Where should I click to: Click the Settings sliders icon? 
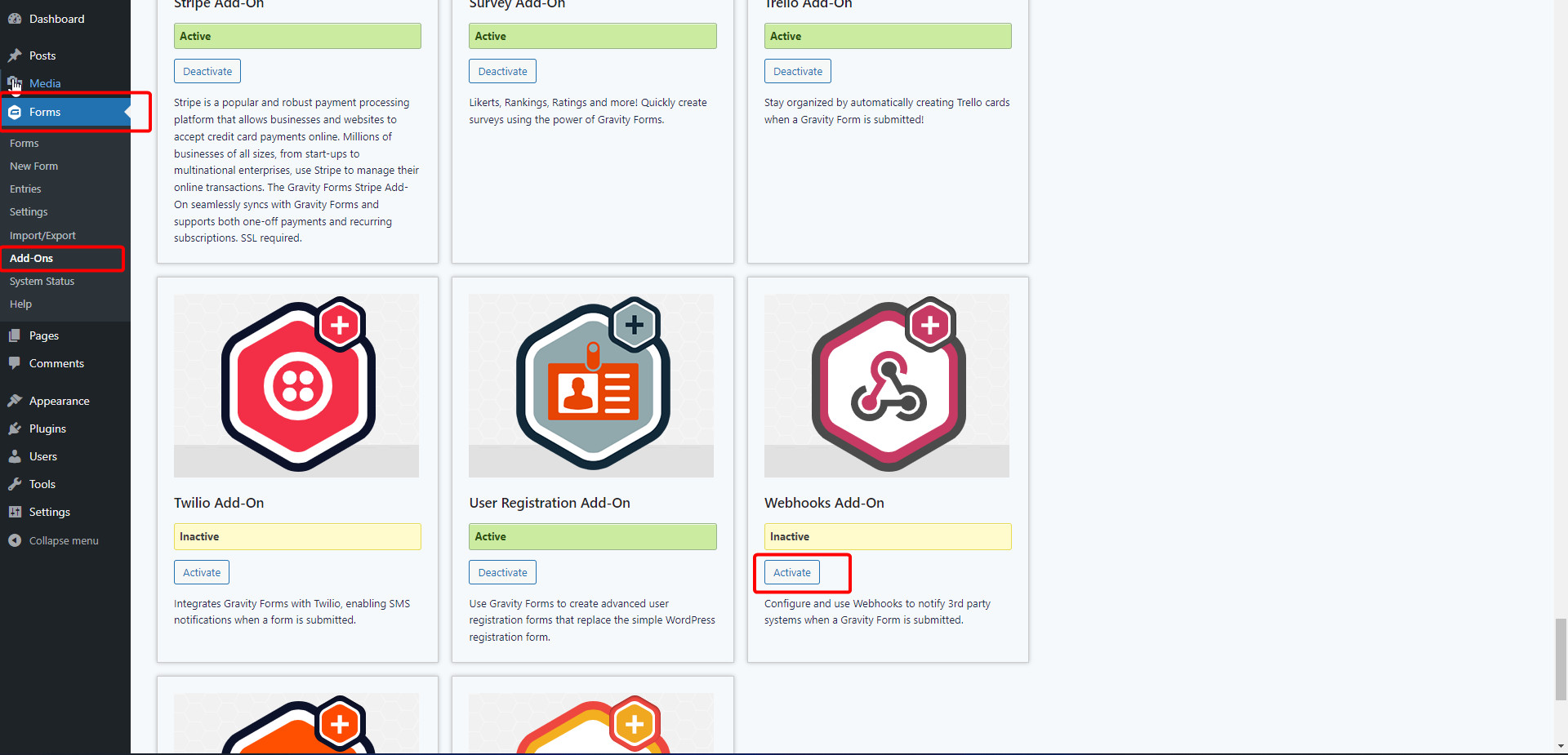point(15,512)
